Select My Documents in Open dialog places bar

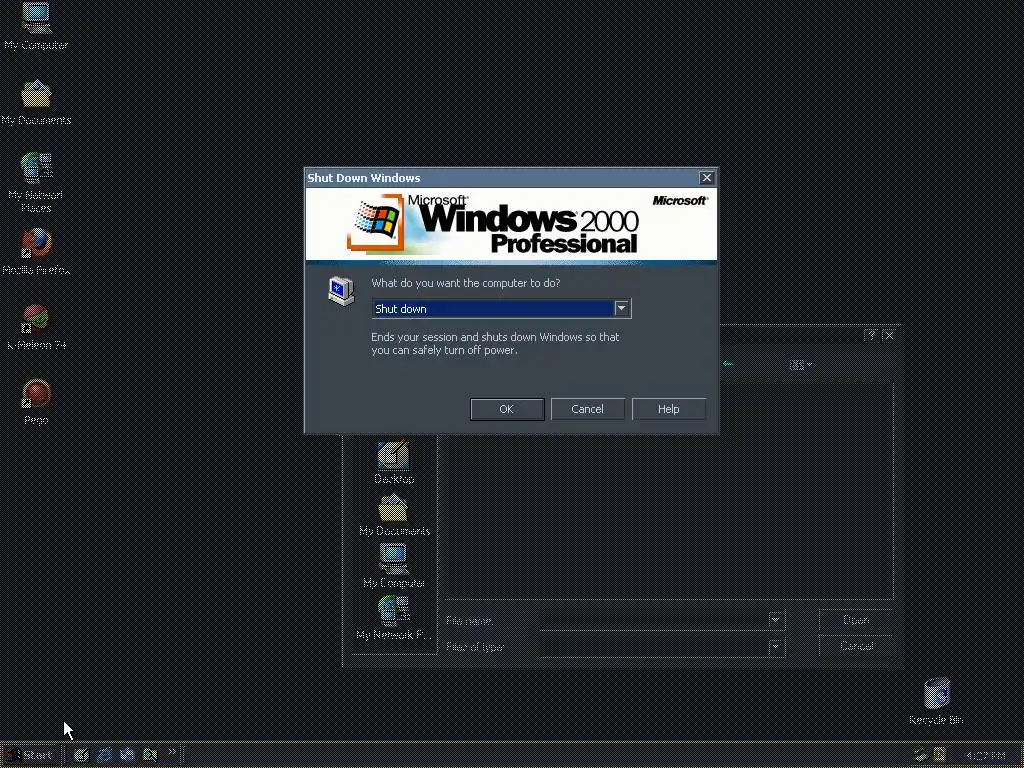pyautogui.click(x=394, y=515)
